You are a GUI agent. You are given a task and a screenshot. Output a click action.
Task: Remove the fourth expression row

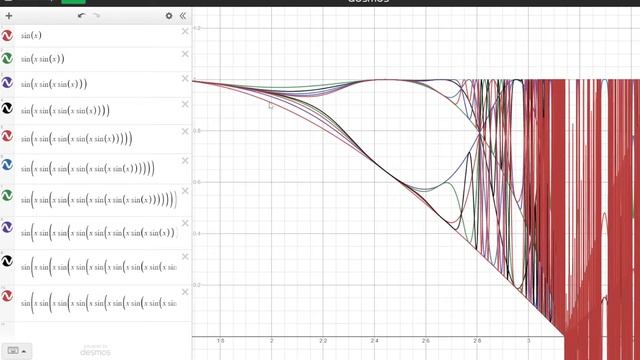coord(185,104)
